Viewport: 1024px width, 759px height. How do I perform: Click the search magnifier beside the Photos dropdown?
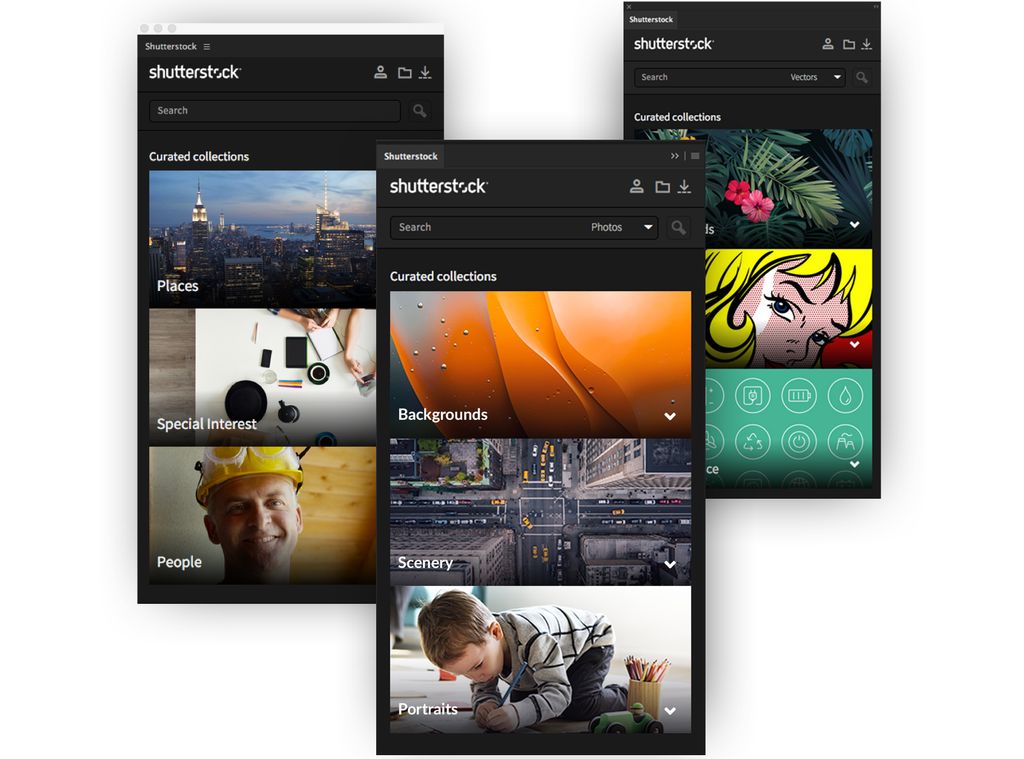click(x=678, y=227)
